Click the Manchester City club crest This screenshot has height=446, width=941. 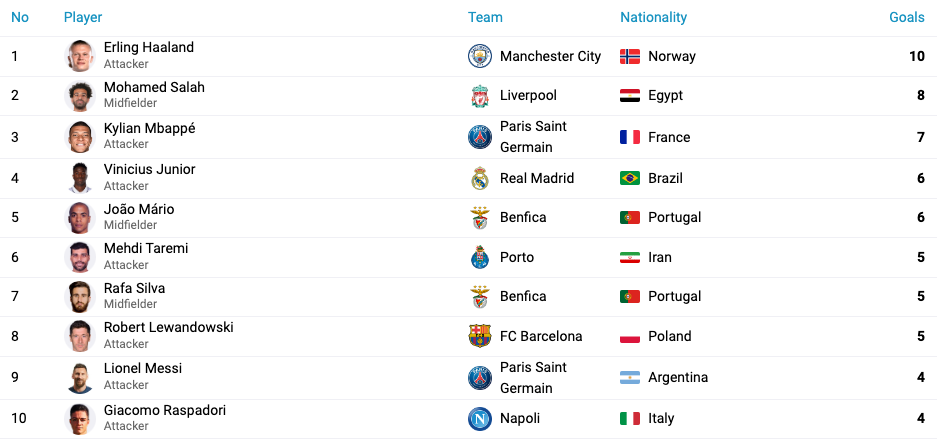tap(480, 56)
